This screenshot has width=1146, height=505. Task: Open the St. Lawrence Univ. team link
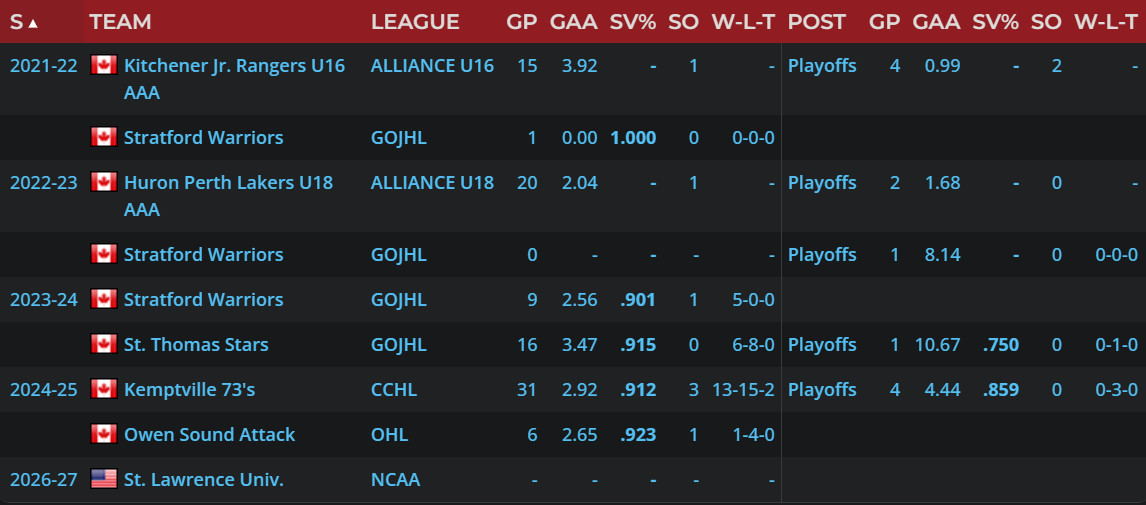click(203, 480)
